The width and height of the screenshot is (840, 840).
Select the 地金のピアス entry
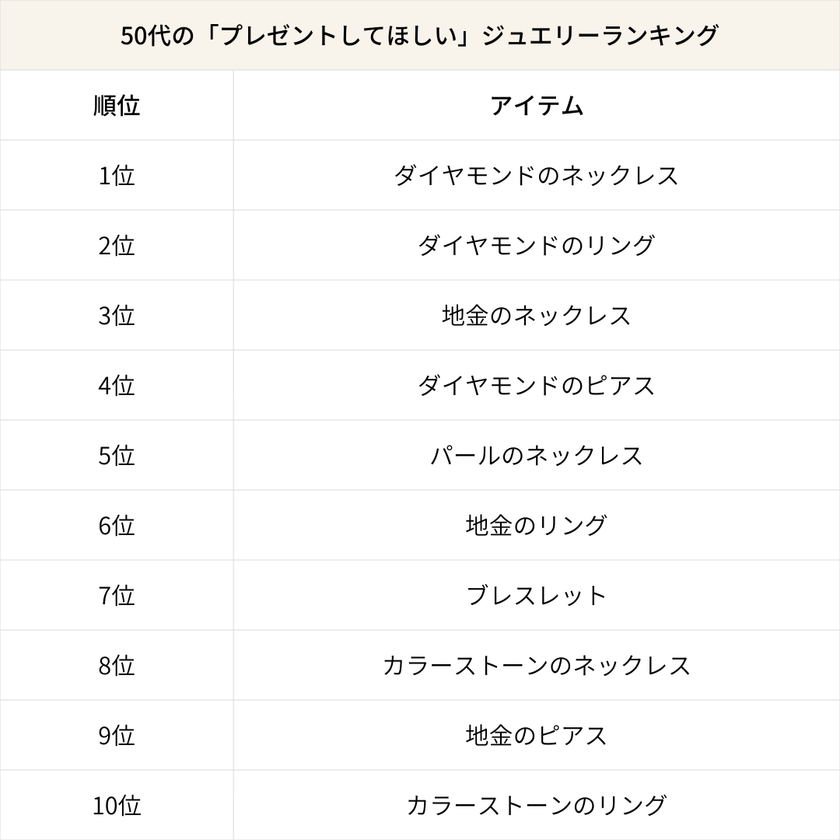pyautogui.click(x=536, y=736)
